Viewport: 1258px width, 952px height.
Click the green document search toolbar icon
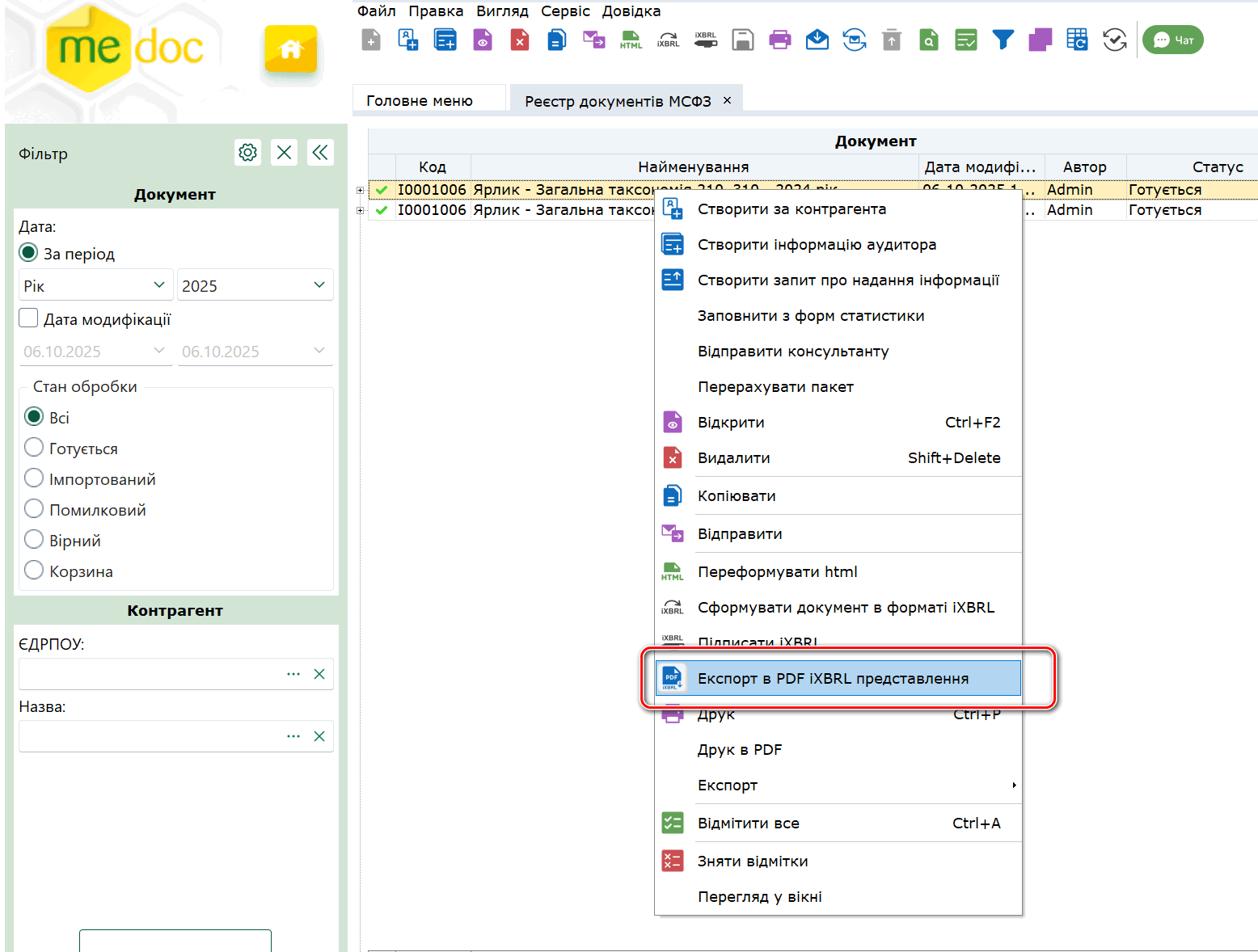pyautogui.click(x=929, y=40)
